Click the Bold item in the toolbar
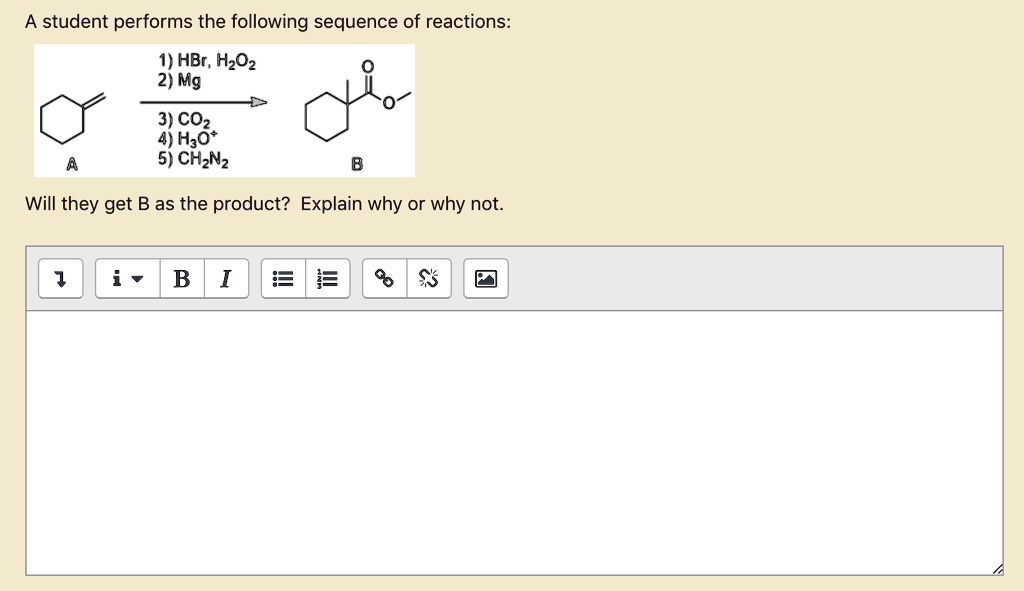Screen dimensions: 1024x591 [180, 278]
